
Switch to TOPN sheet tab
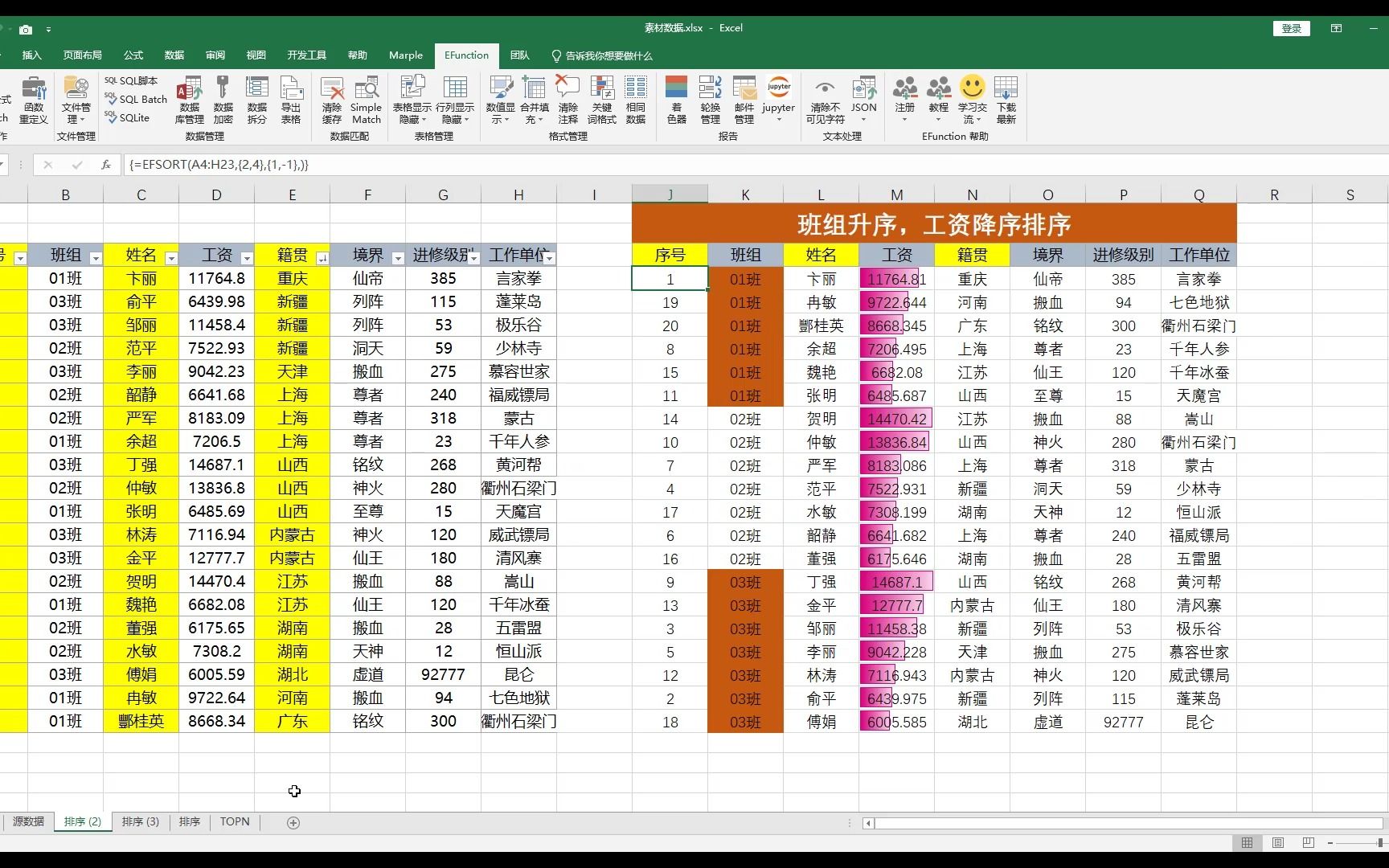(235, 821)
